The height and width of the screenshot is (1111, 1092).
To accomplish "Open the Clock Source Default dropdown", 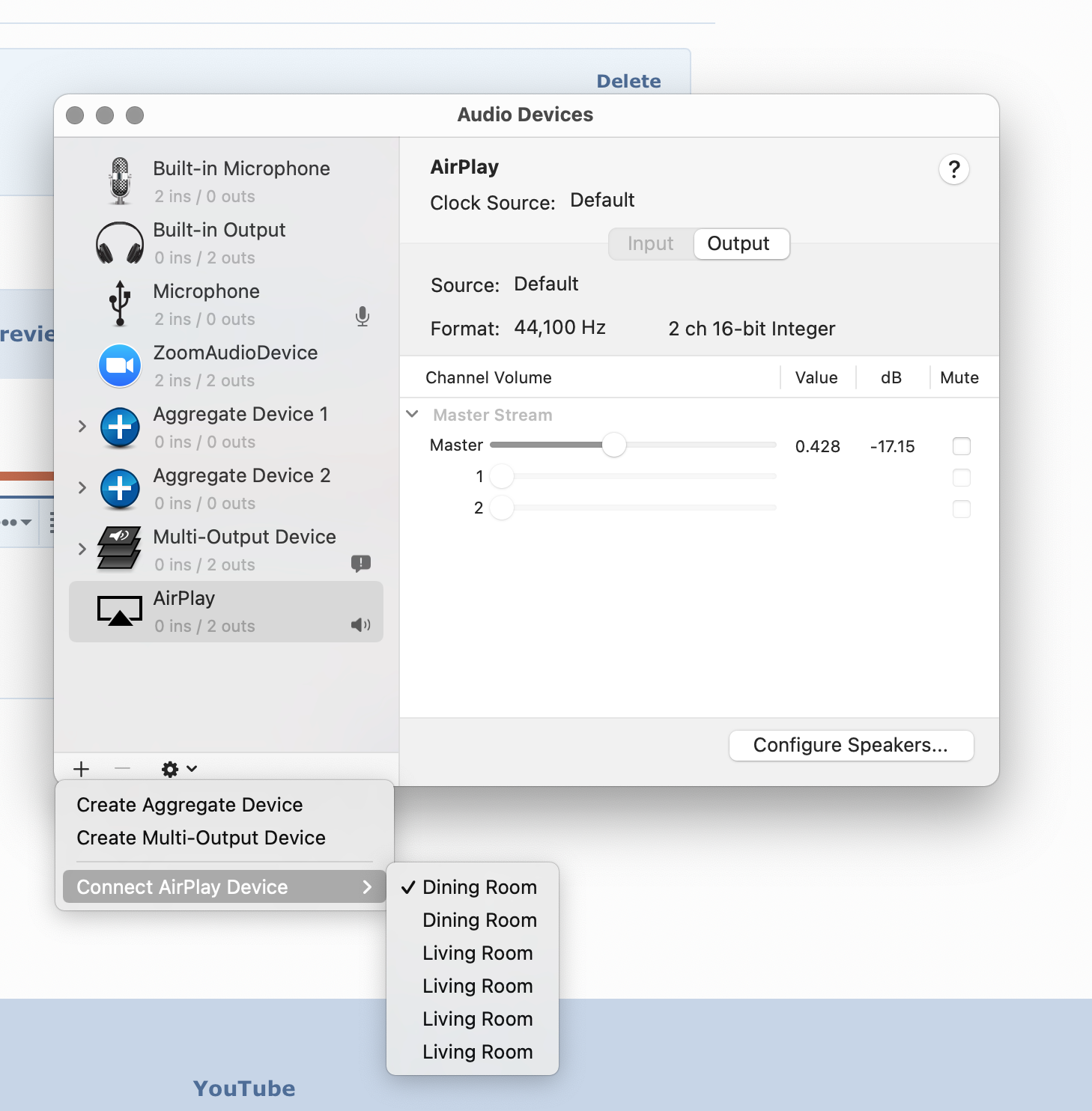I will pyautogui.click(x=602, y=200).
